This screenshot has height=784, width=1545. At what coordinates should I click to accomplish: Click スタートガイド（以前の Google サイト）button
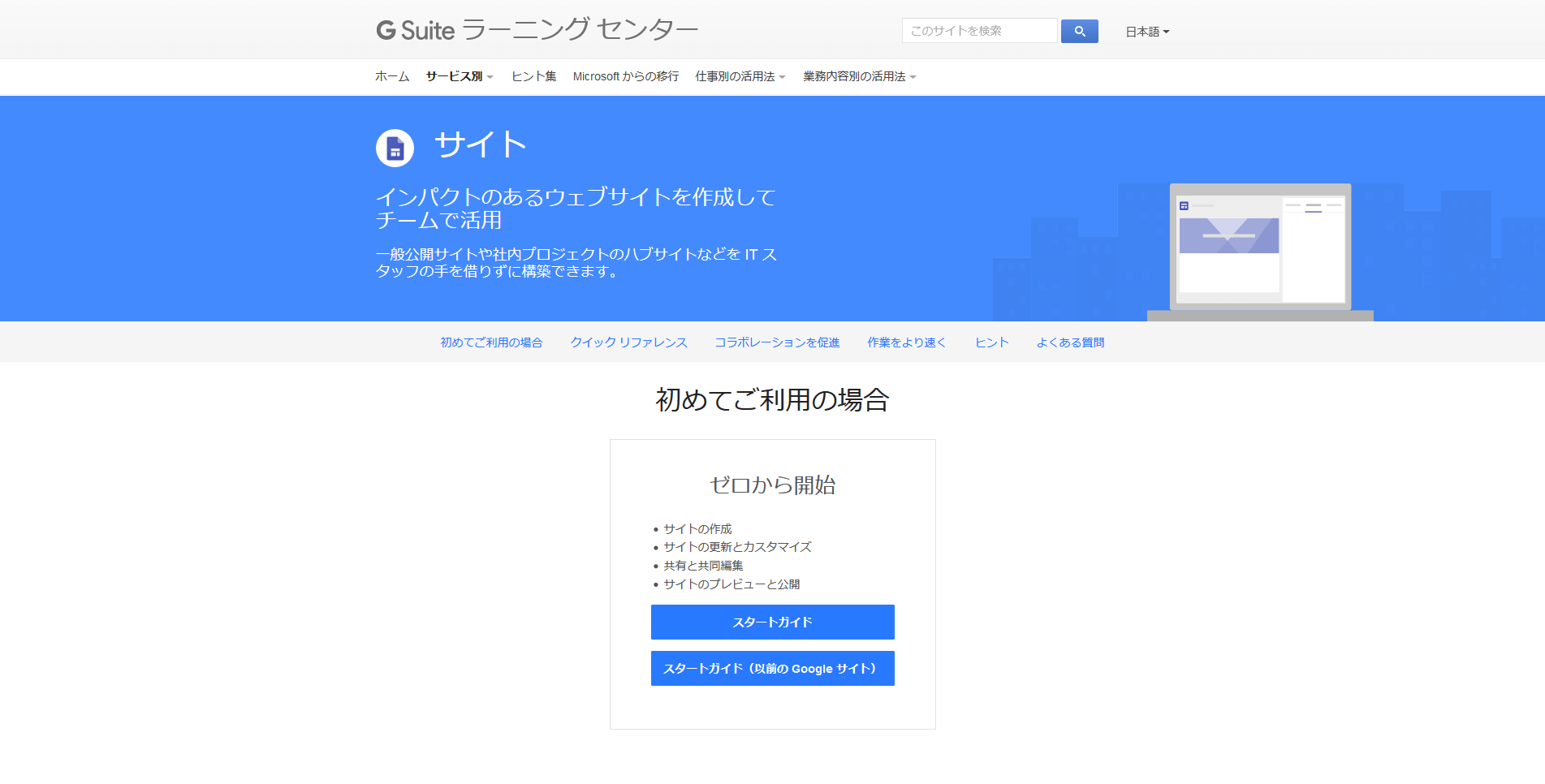(x=773, y=668)
